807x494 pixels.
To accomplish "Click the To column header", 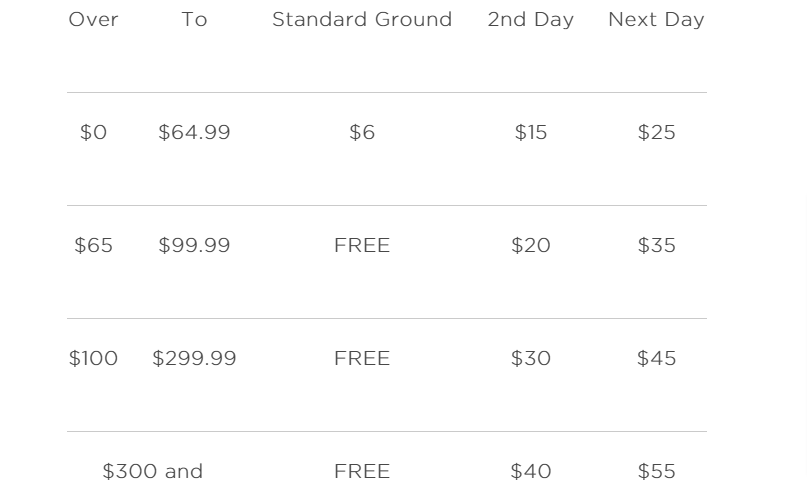I will click(x=194, y=20).
